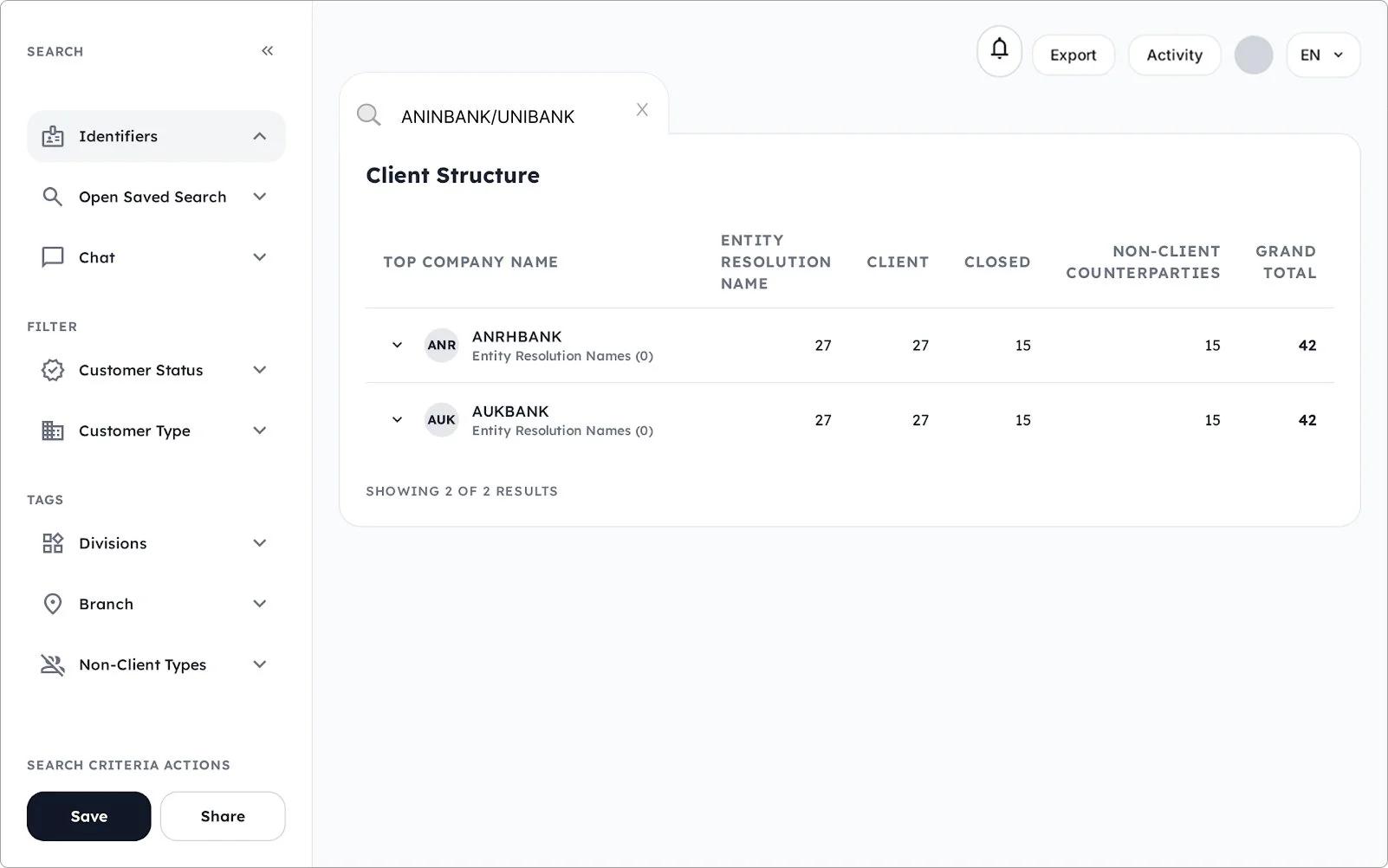Save the current search criteria
This screenshot has height=868, width=1388.
pyautogui.click(x=88, y=816)
